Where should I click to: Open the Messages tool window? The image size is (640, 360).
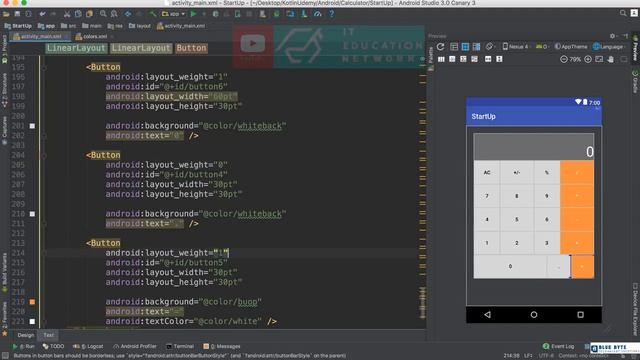click(x=222, y=346)
